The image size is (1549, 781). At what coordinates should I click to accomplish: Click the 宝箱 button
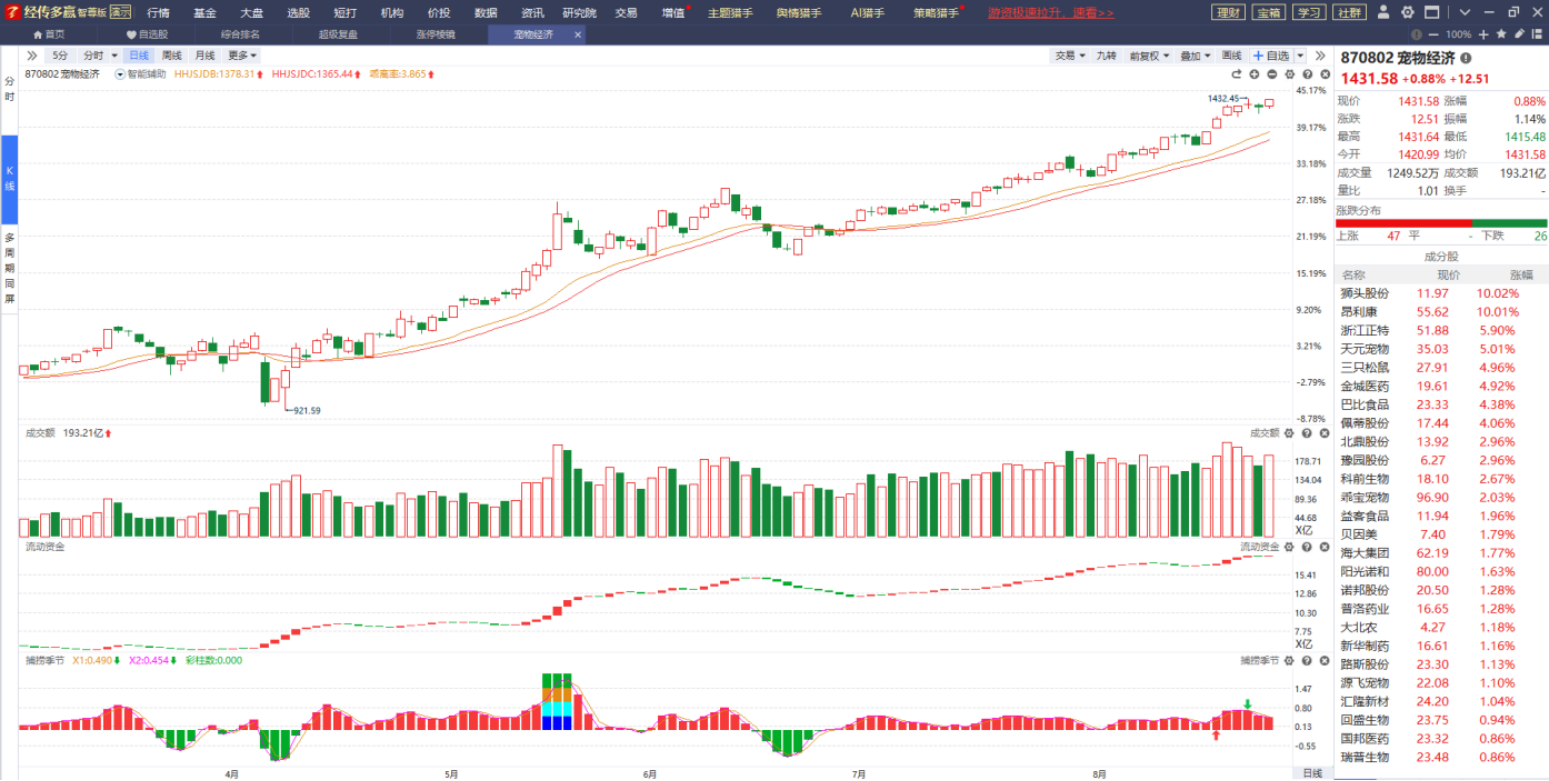tap(1269, 13)
